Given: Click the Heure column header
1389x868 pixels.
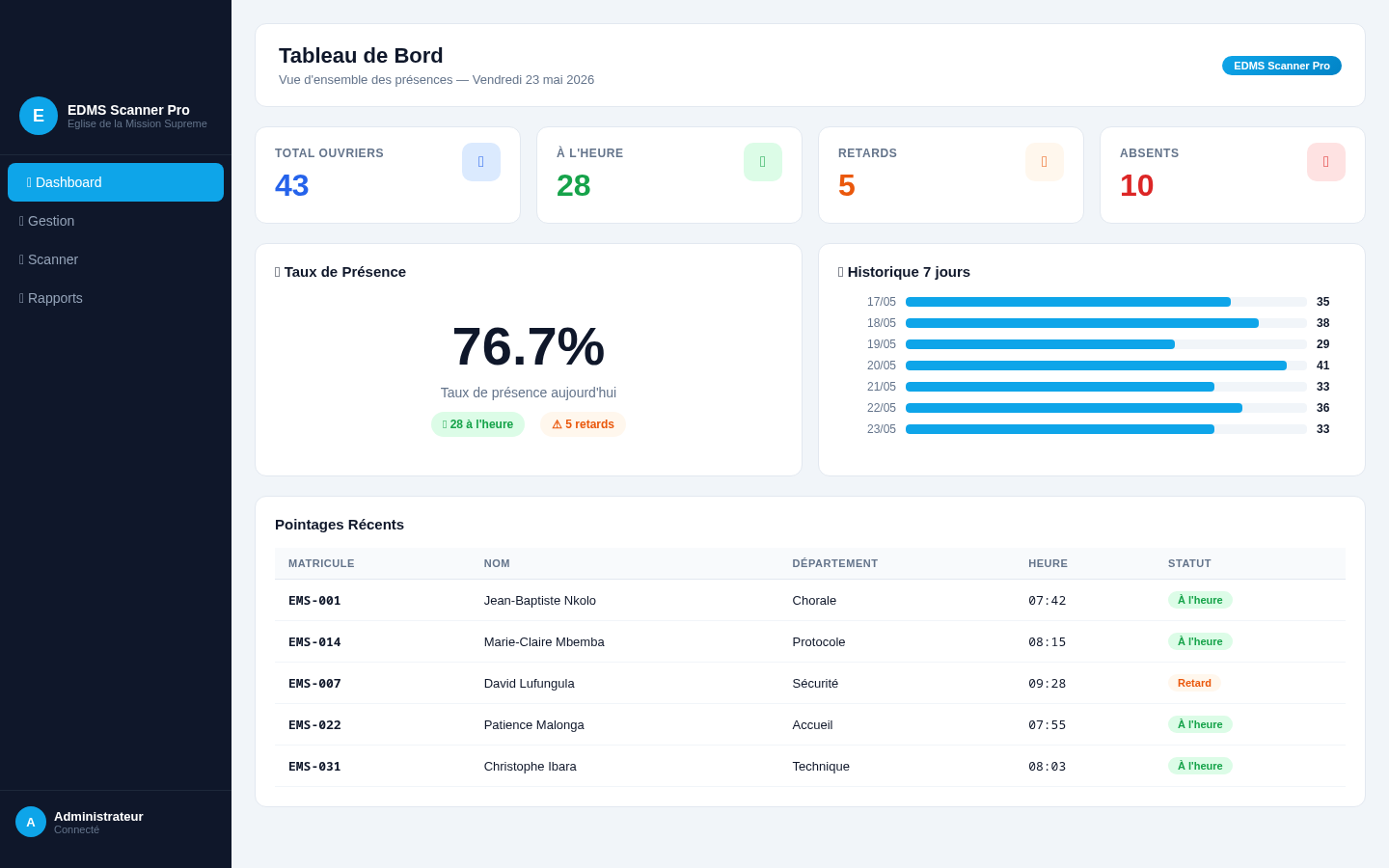Looking at the screenshot, I should click(1048, 563).
